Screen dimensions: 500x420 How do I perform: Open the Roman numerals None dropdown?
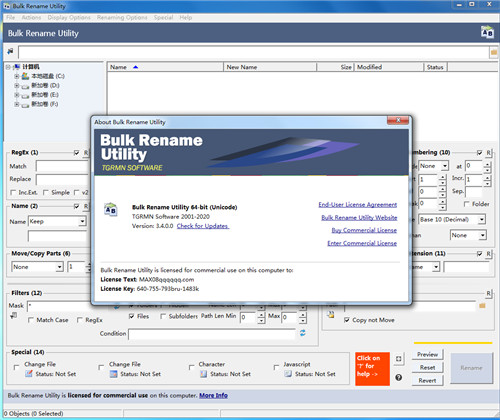click(483, 235)
